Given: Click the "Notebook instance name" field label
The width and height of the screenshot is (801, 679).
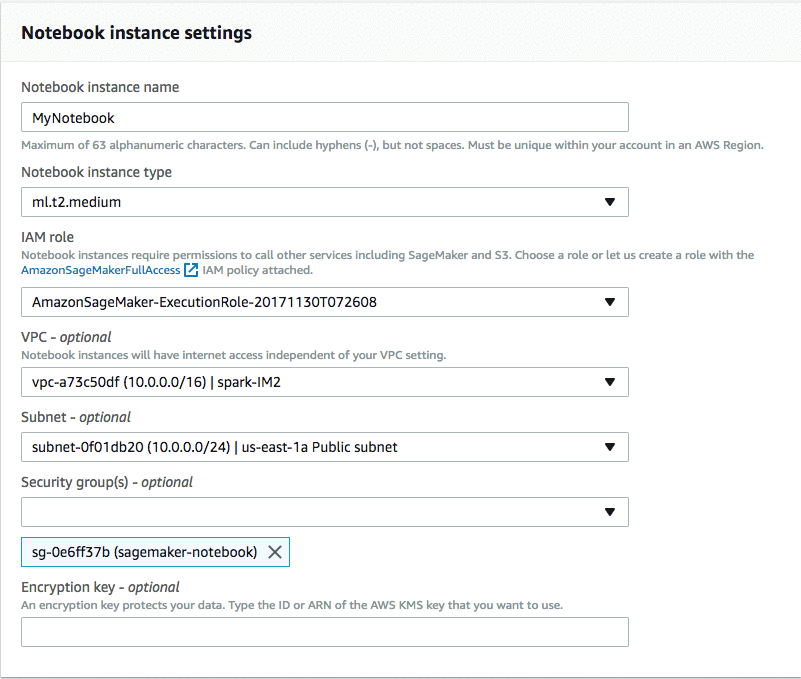Looking at the screenshot, I should (100, 87).
